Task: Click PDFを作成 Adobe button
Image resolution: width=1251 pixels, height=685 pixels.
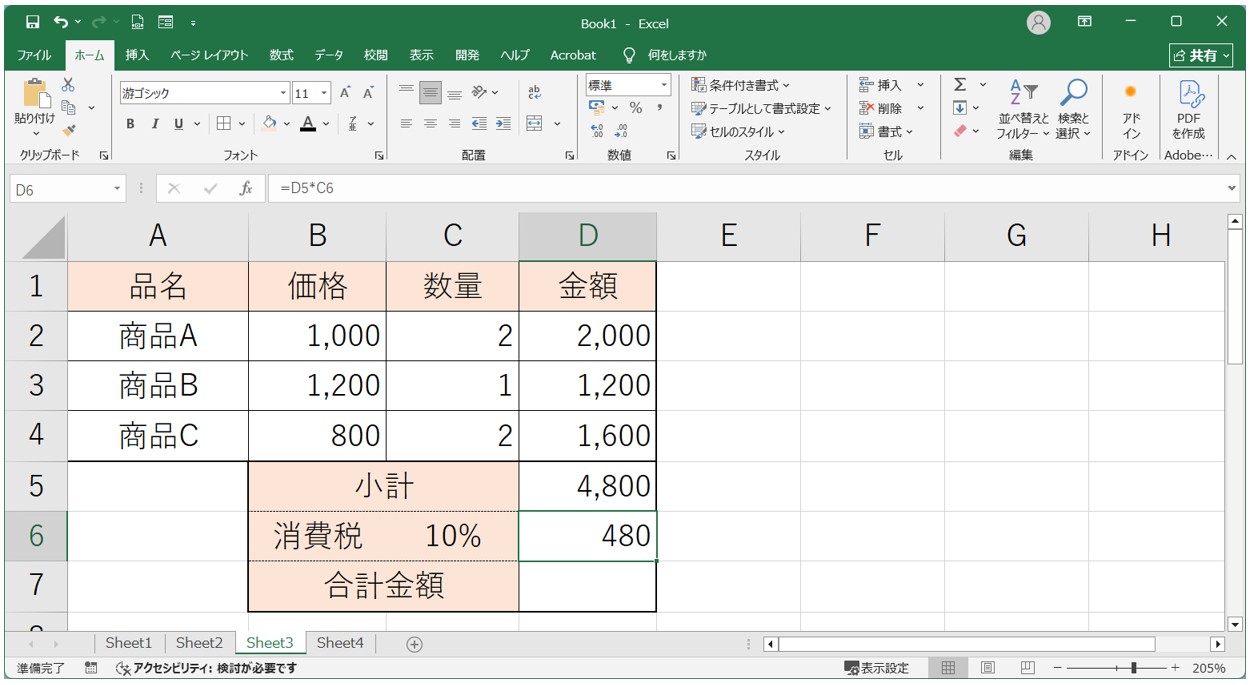Action: tap(1189, 110)
